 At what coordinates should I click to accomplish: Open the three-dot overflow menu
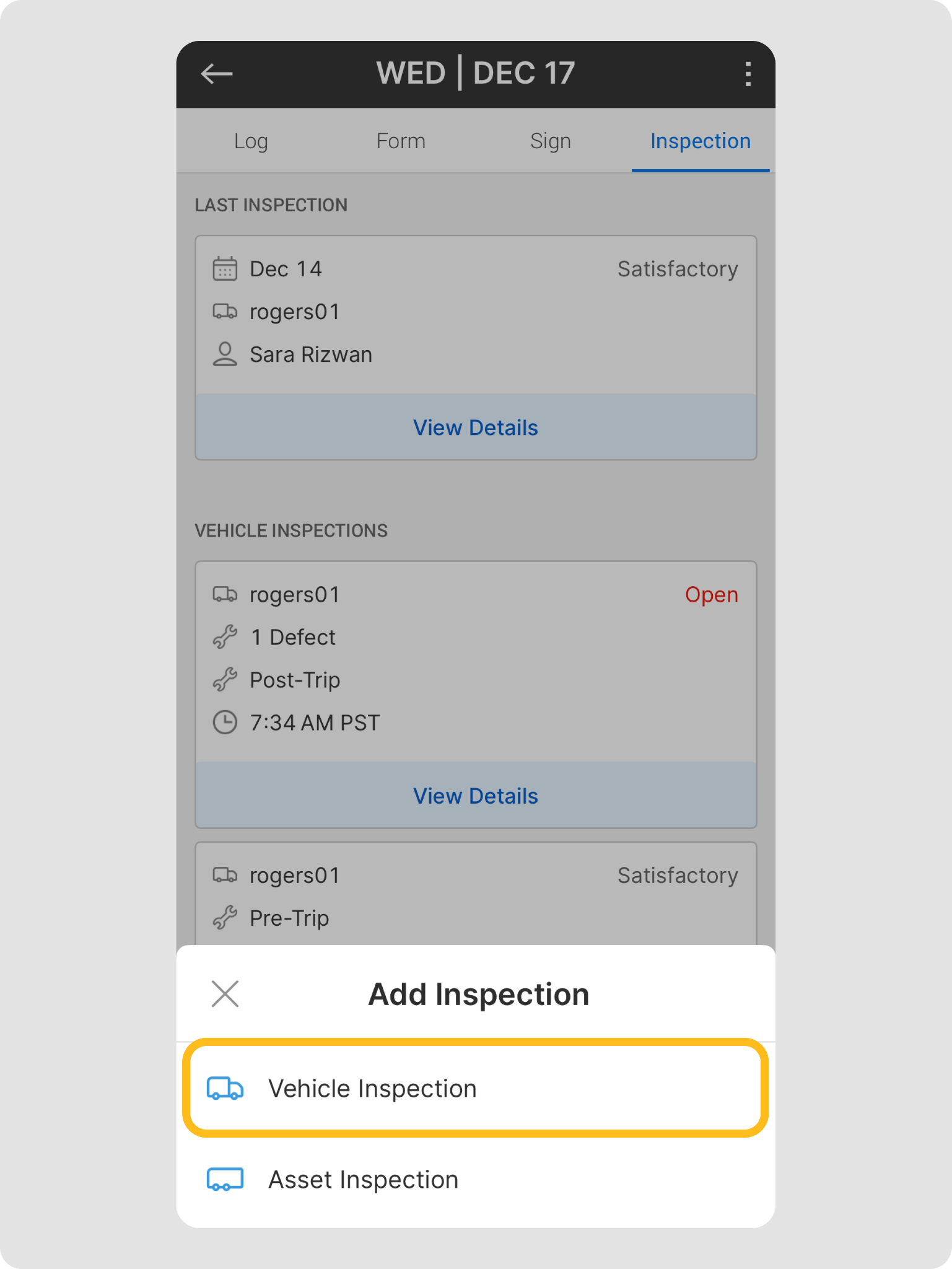(x=748, y=74)
